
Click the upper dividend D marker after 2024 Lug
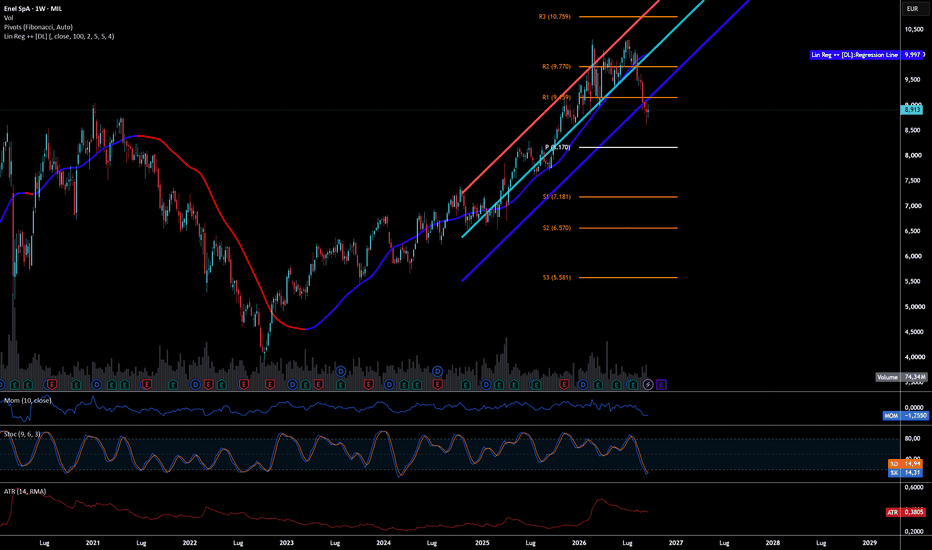(x=437, y=372)
